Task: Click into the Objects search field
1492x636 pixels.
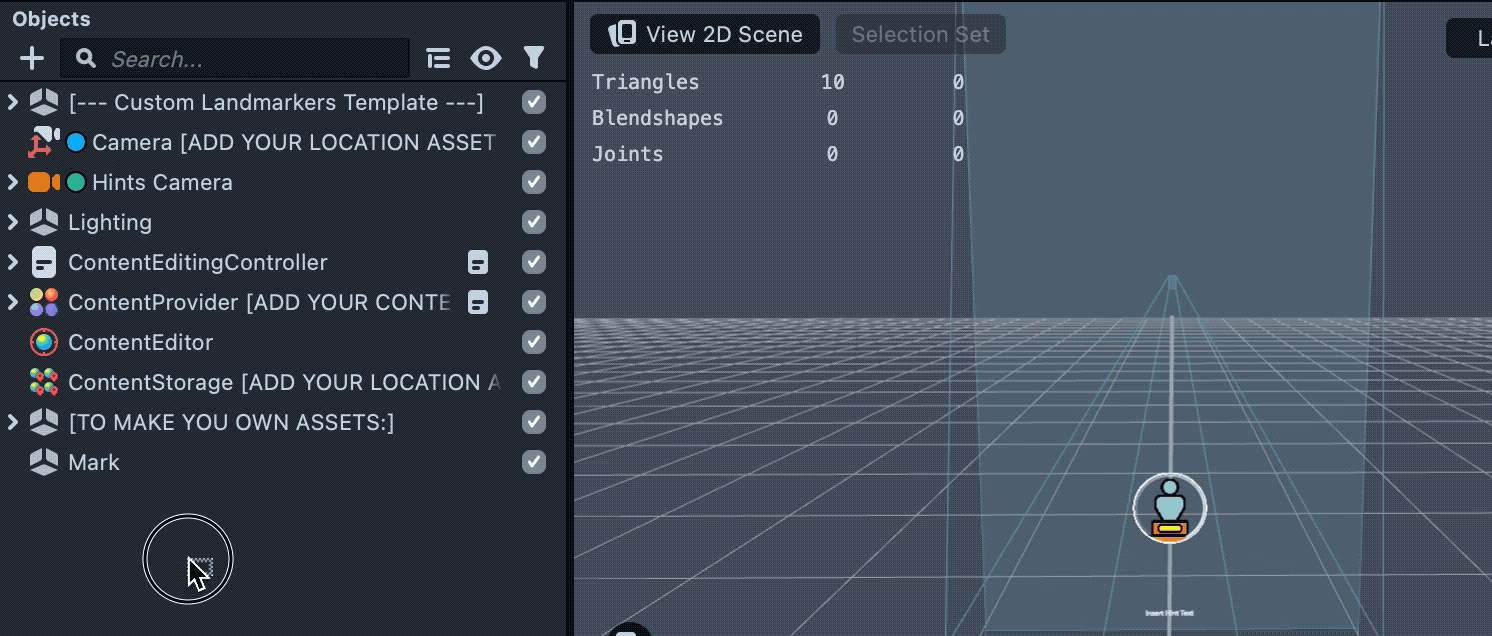Action: click(x=250, y=59)
